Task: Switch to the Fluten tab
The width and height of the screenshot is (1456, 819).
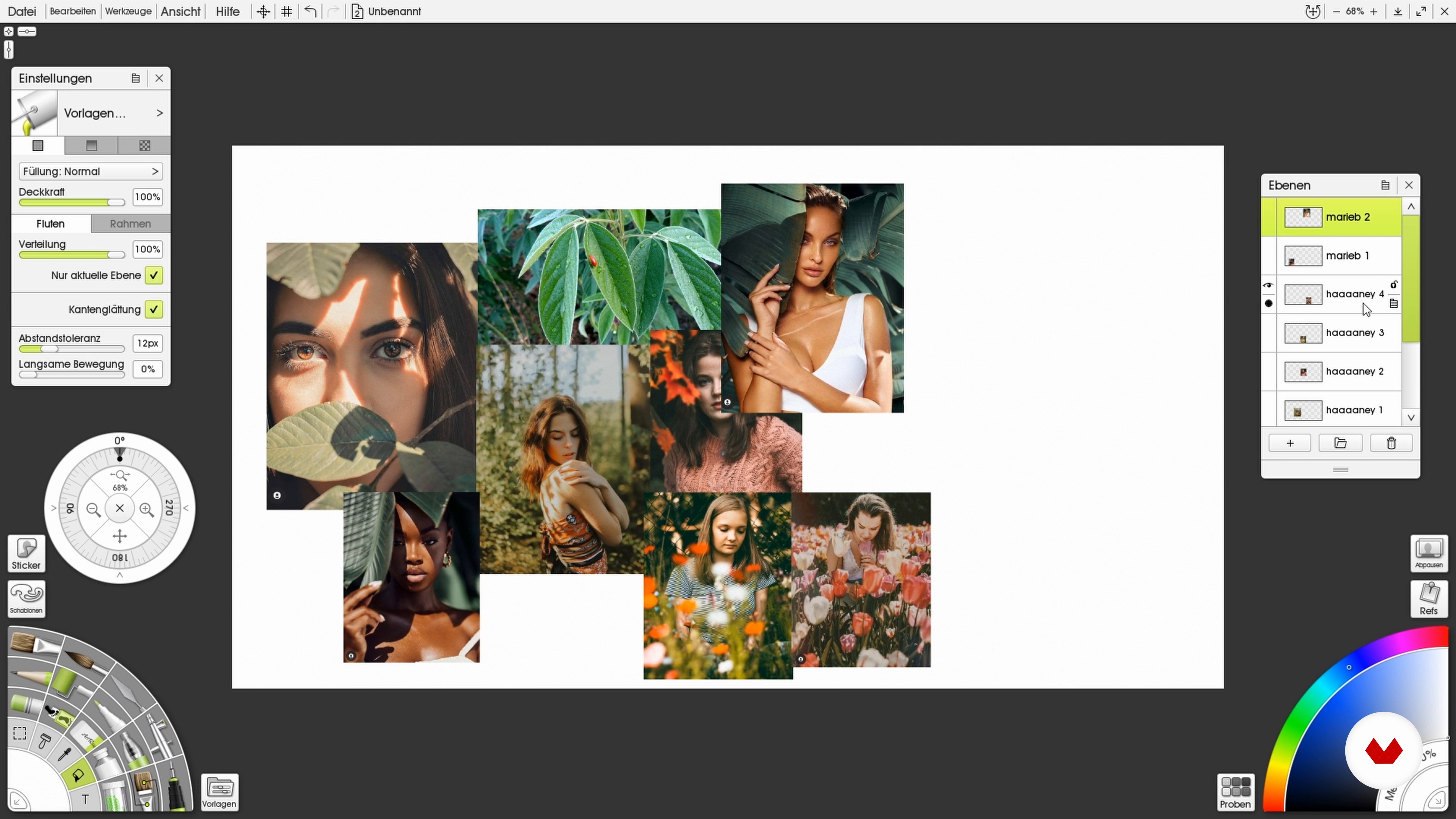Action: (51, 223)
